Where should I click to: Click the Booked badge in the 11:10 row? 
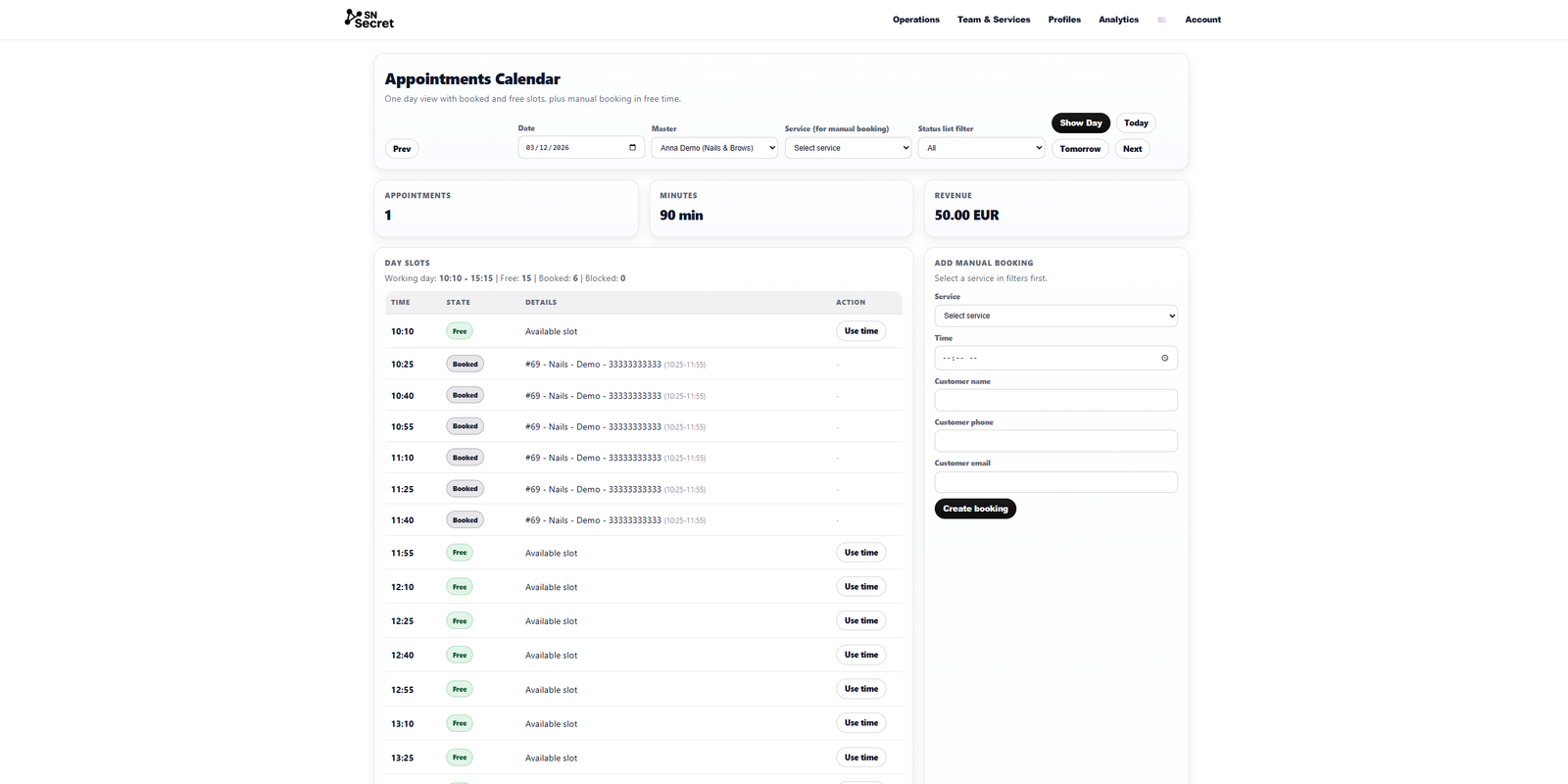pyautogui.click(x=465, y=458)
